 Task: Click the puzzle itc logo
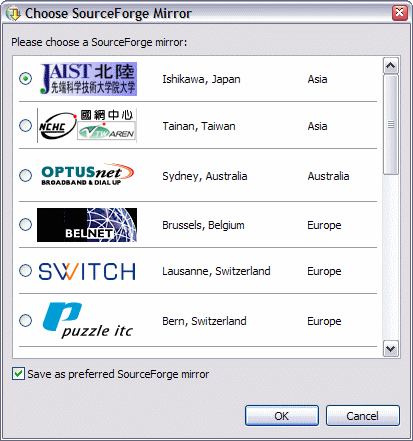88,320
